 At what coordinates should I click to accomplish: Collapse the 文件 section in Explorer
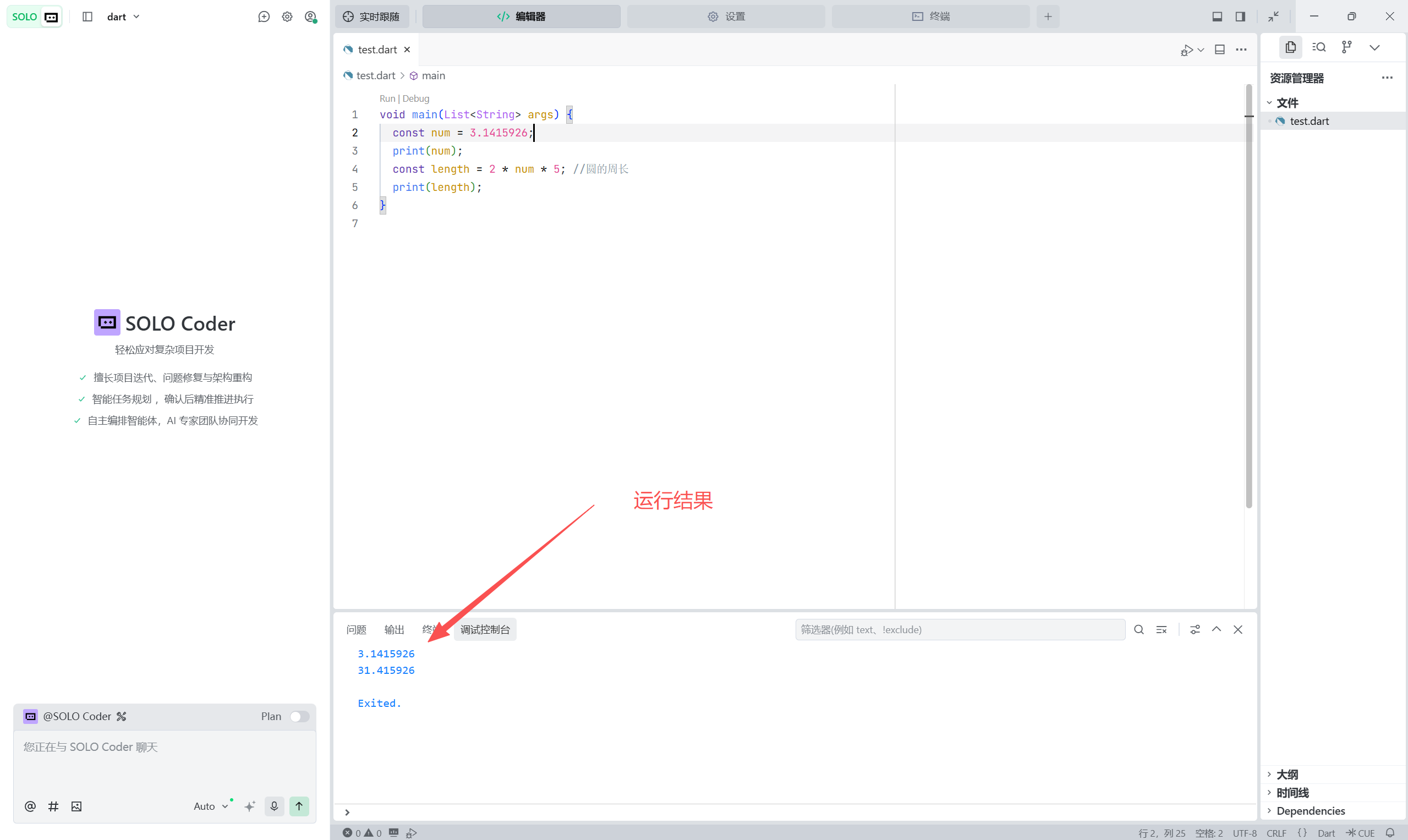pyautogui.click(x=1270, y=102)
